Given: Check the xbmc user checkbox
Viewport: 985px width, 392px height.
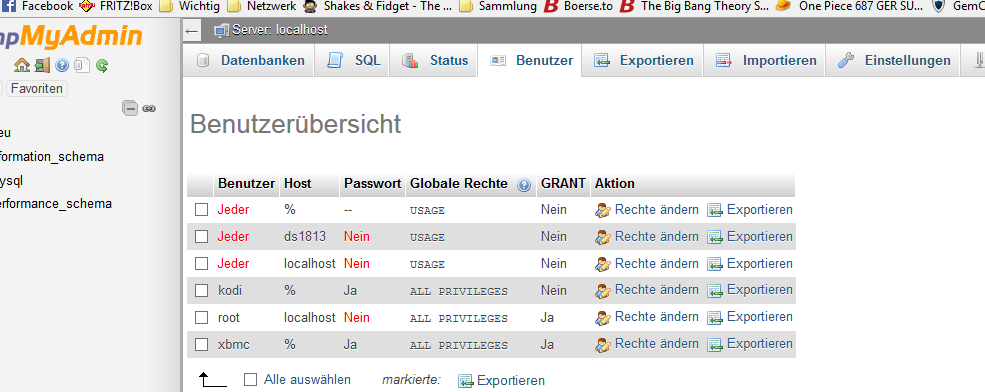Looking at the screenshot, I should (x=201, y=344).
